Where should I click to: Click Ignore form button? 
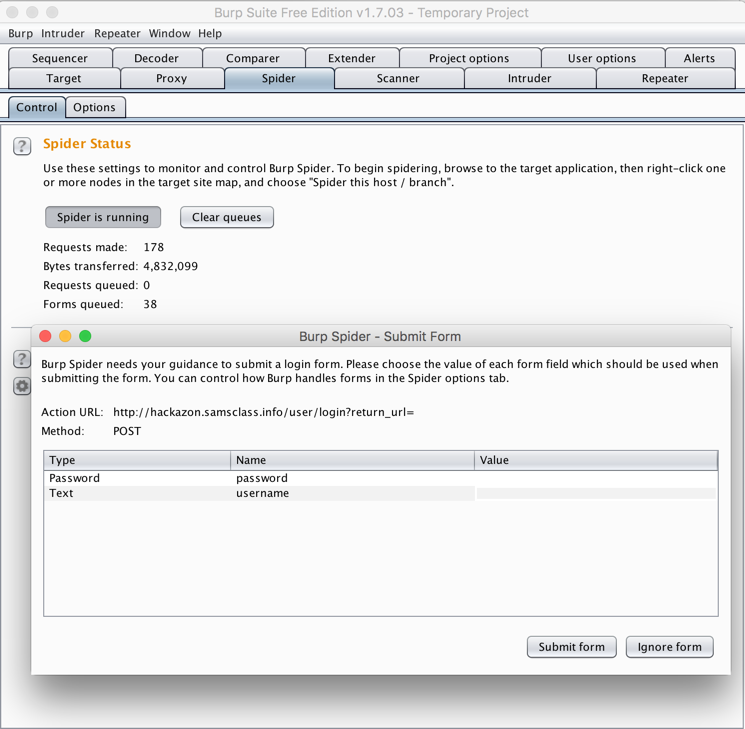[x=669, y=647]
